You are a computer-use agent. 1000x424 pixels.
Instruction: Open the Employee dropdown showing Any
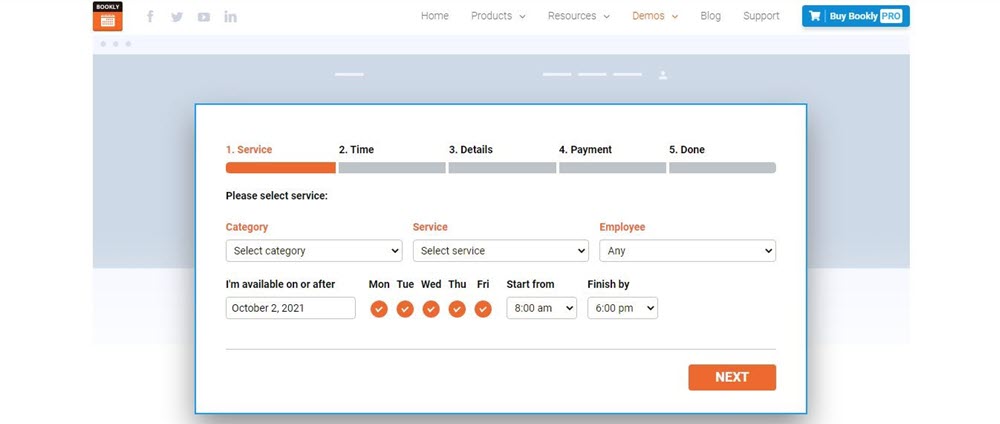click(x=687, y=251)
